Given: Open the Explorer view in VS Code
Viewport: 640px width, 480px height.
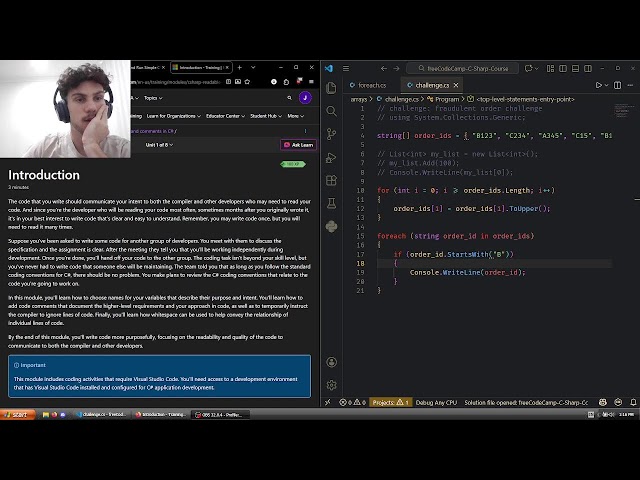Looking at the screenshot, I should pyautogui.click(x=331, y=88).
